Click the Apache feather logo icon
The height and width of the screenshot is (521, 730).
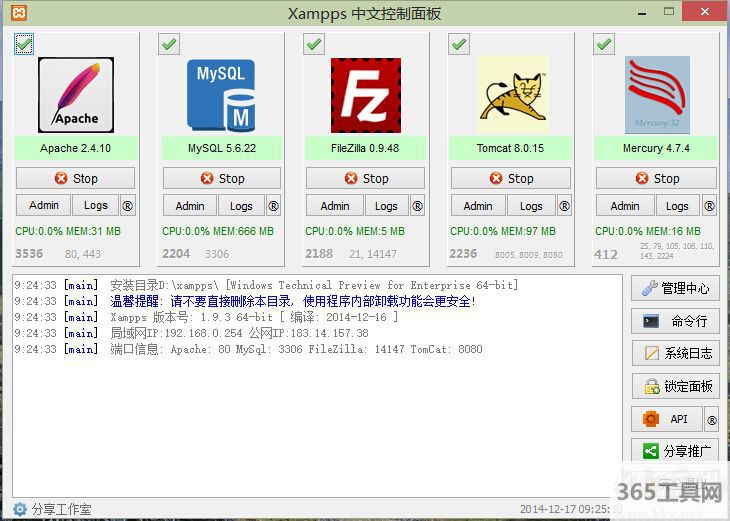76,95
